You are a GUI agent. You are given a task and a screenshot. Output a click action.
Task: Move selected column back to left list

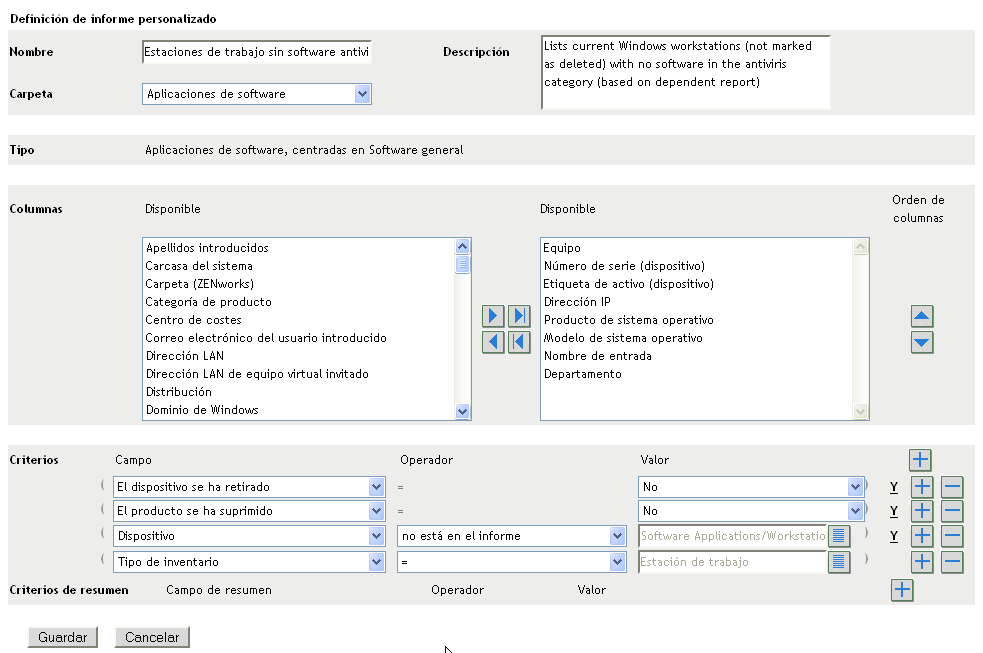[493, 342]
